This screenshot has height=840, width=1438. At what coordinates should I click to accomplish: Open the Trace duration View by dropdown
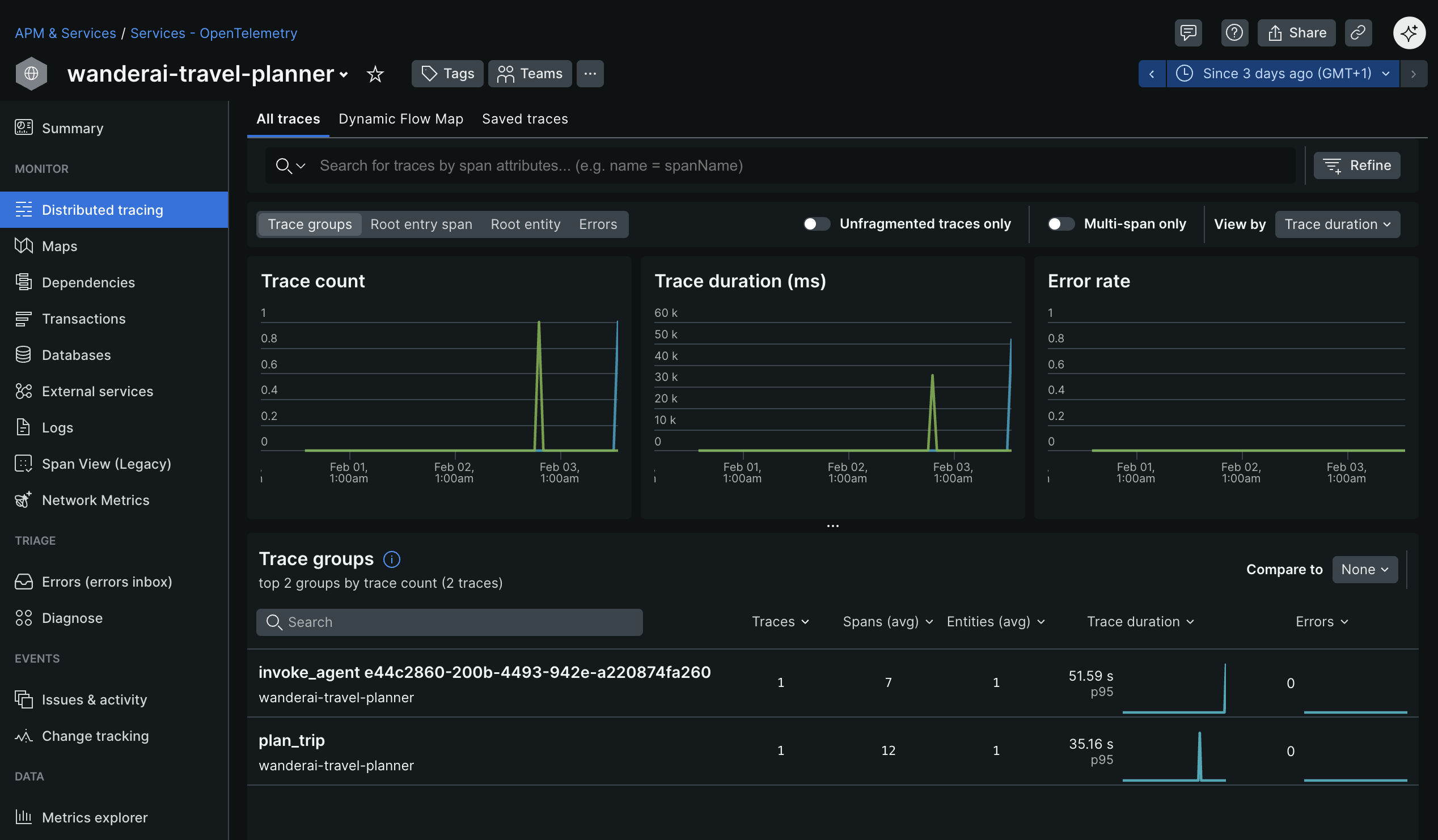point(1337,224)
